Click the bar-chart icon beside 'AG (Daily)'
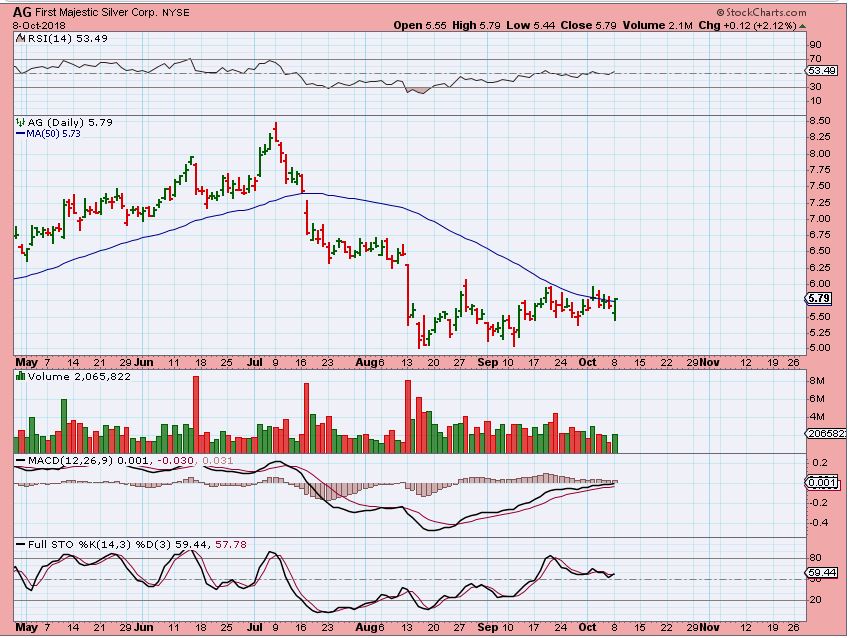The width and height of the screenshot is (850, 638). point(21,123)
